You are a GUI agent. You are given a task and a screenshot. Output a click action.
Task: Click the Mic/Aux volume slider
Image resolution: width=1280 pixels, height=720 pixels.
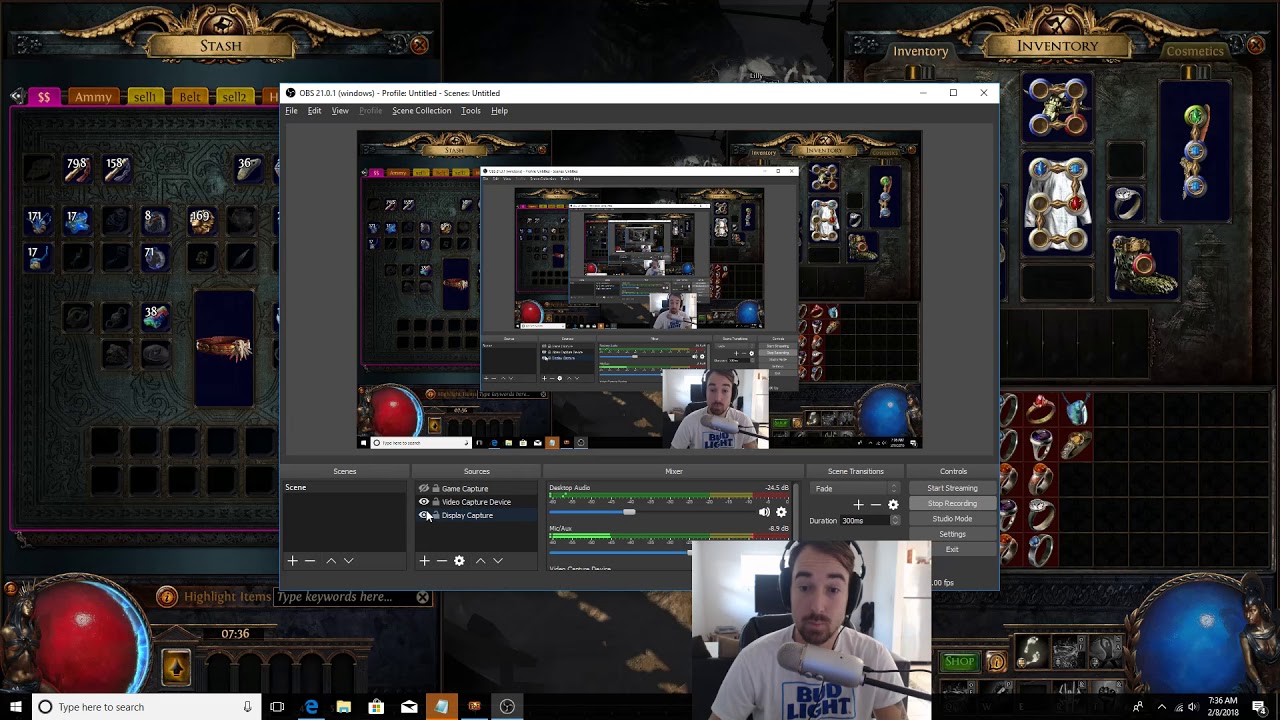[x=620, y=552]
